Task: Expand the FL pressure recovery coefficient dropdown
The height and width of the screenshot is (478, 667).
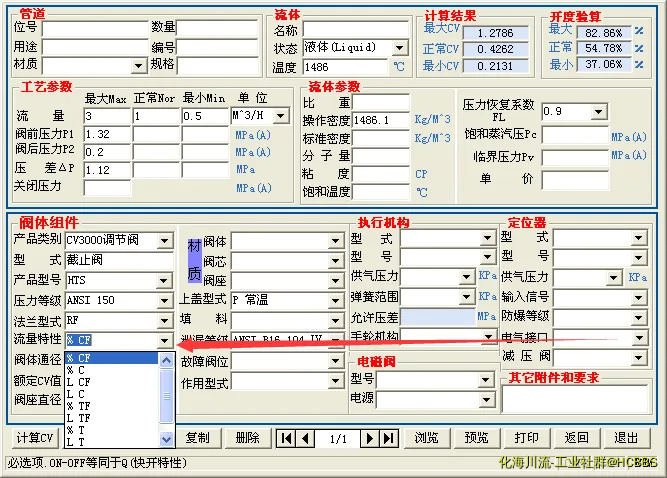Action: click(601, 111)
